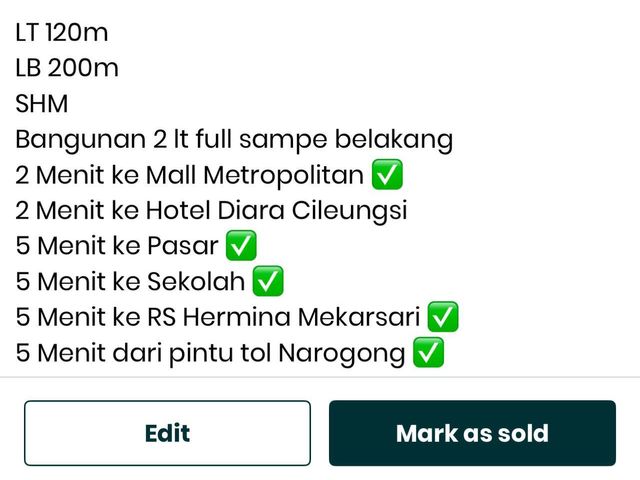
Task: Tap the word Pasar in the description
Action: click(x=182, y=246)
